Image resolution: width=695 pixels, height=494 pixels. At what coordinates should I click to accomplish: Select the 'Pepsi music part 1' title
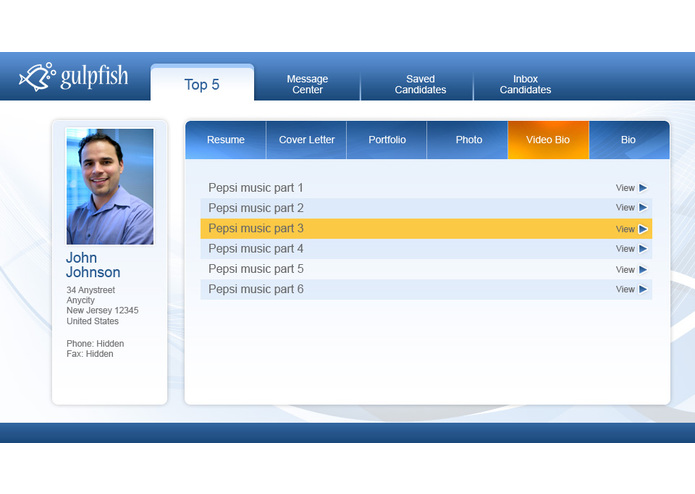(256, 188)
